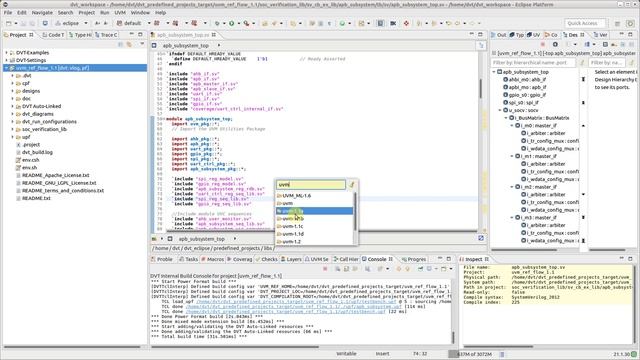The width and height of the screenshot is (640, 360).
Task: Open the File menu
Action: point(8,13)
